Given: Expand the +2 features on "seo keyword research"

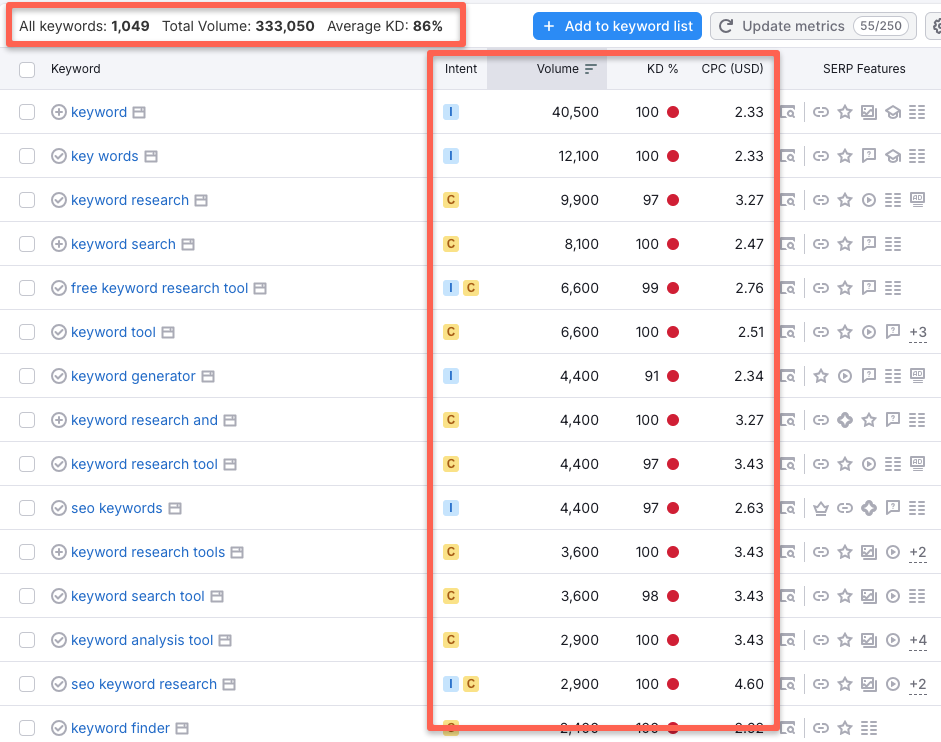Looking at the screenshot, I should click(919, 684).
